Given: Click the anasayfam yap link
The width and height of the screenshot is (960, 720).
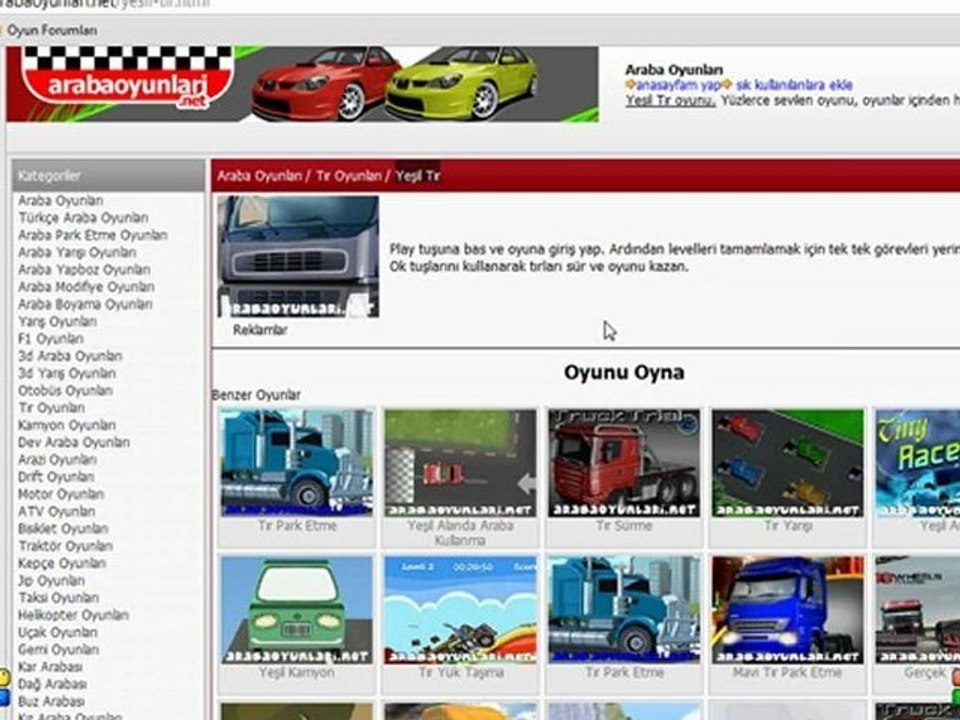Looking at the screenshot, I should coord(678,85).
